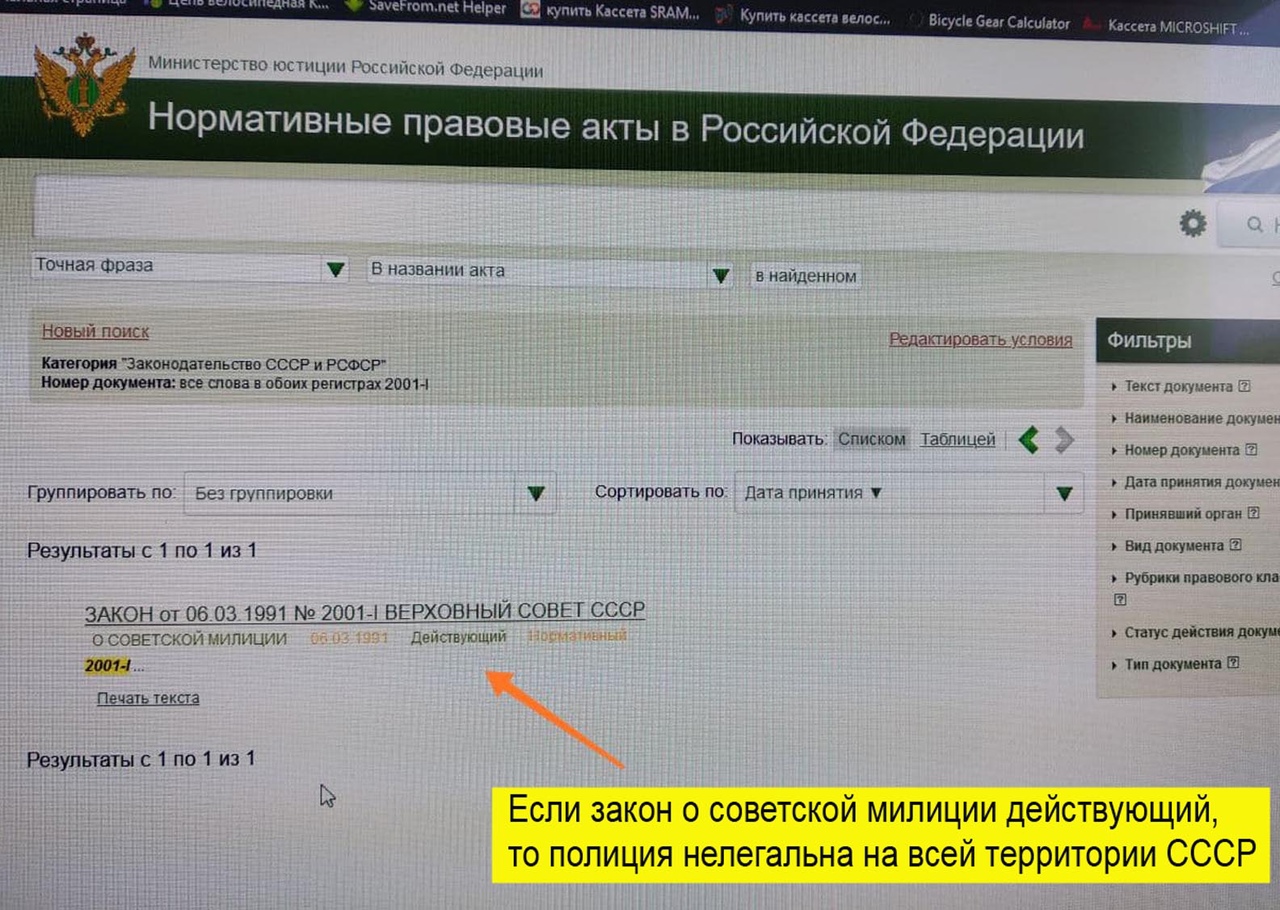Click Печать текста link
This screenshot has height=910, width=1280.
148,698
